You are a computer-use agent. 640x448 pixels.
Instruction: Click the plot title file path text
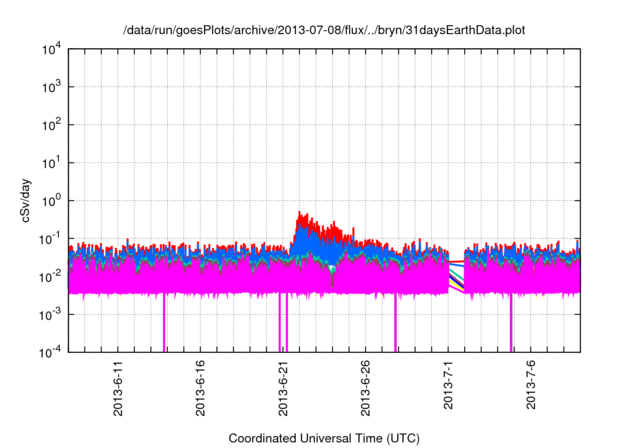(x=324, y=31)
